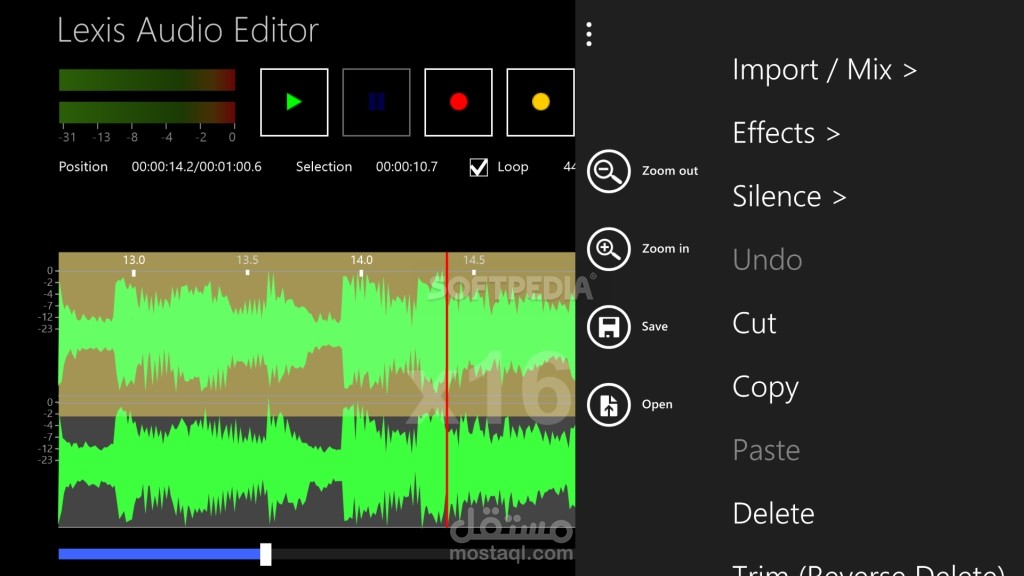Click the Loop label text

[x=513, y=167]
